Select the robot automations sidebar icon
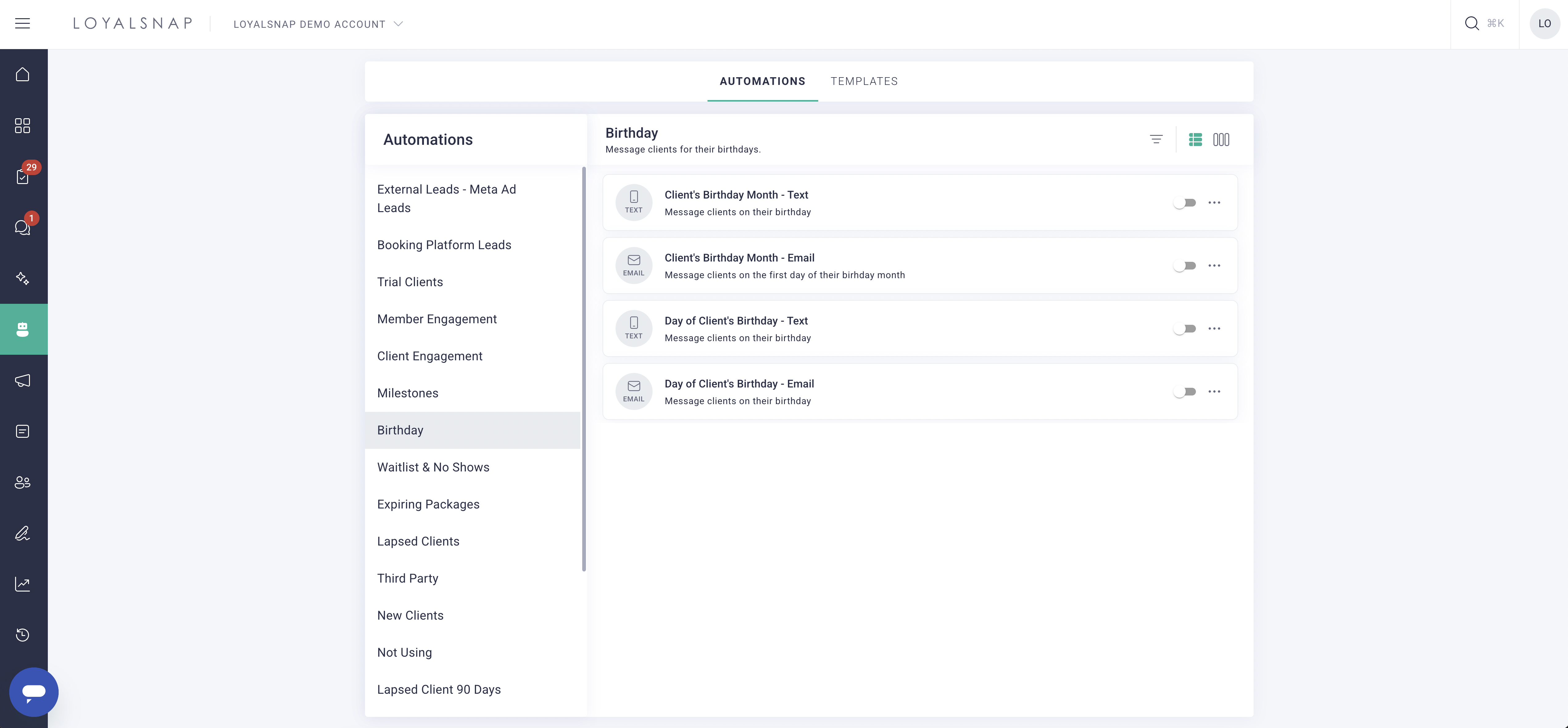 pyautogui.click(x=23, y=329)
